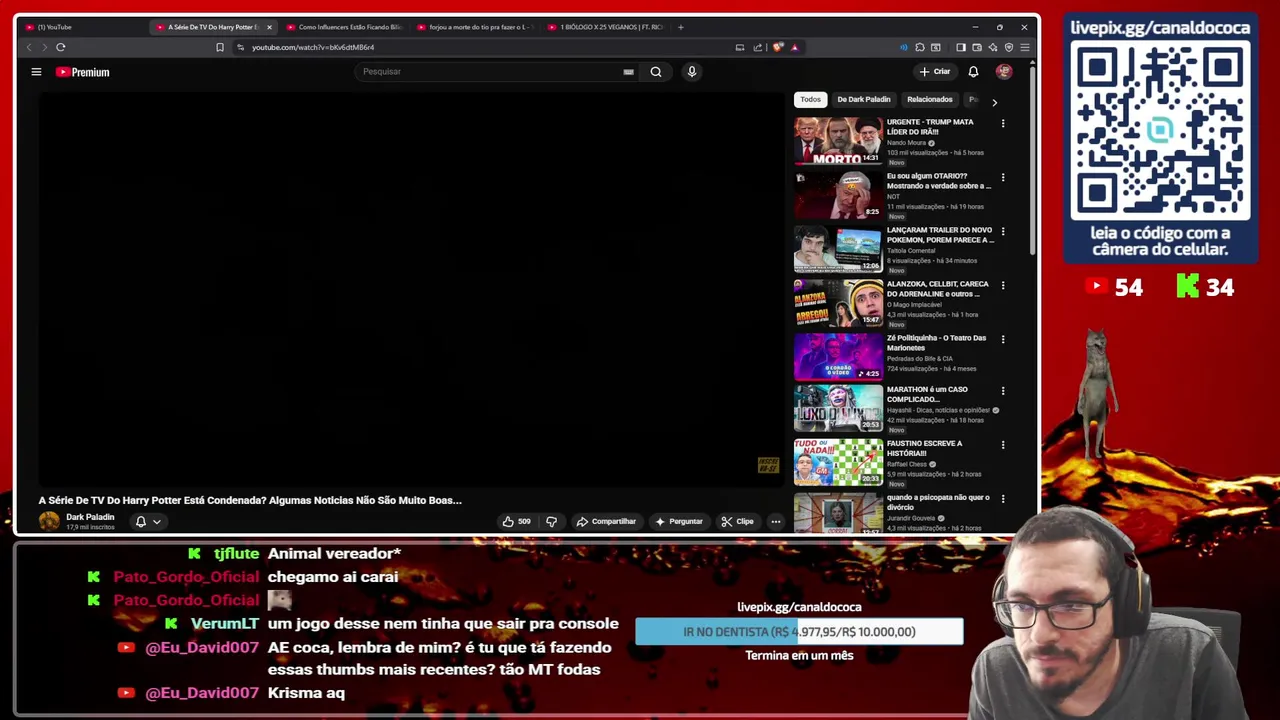Open the Criar button
The width and height of the screenshot is (1280, 720).
[x=935, y=72]
